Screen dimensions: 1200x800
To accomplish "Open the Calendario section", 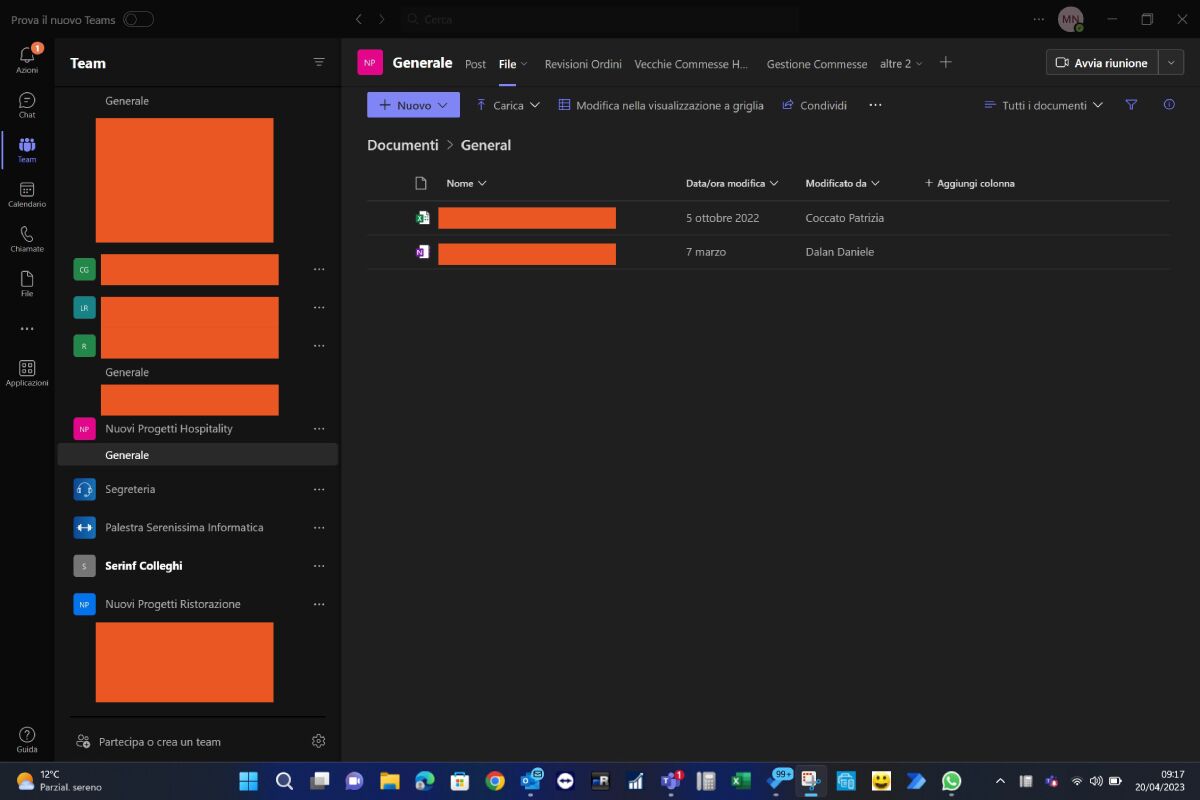I will (26, 193).
